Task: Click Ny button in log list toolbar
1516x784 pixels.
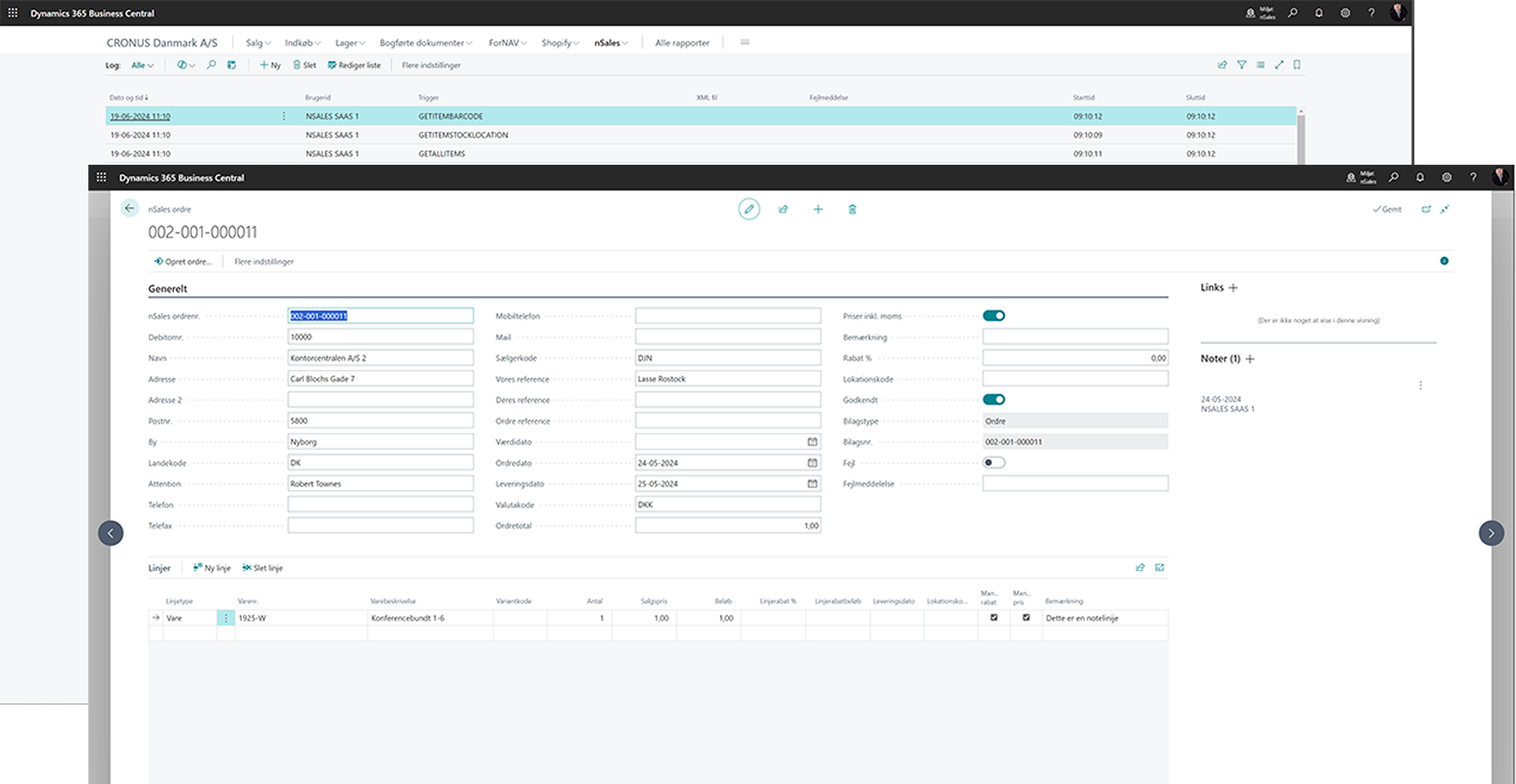Action: tap(270, 65)
